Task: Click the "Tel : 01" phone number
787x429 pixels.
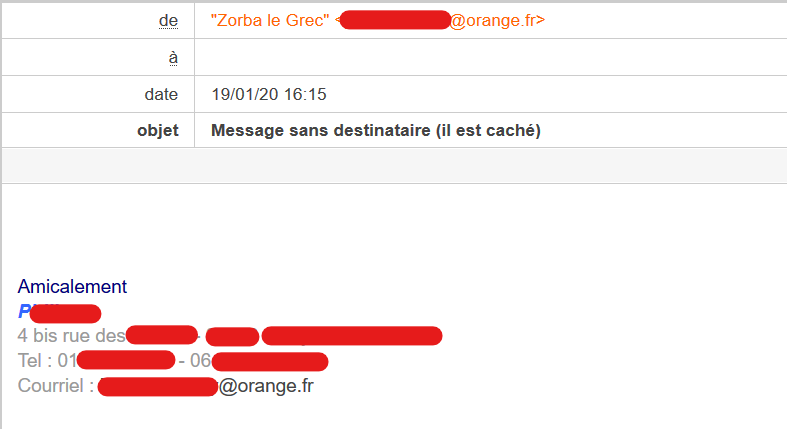Action: point(48,360)
